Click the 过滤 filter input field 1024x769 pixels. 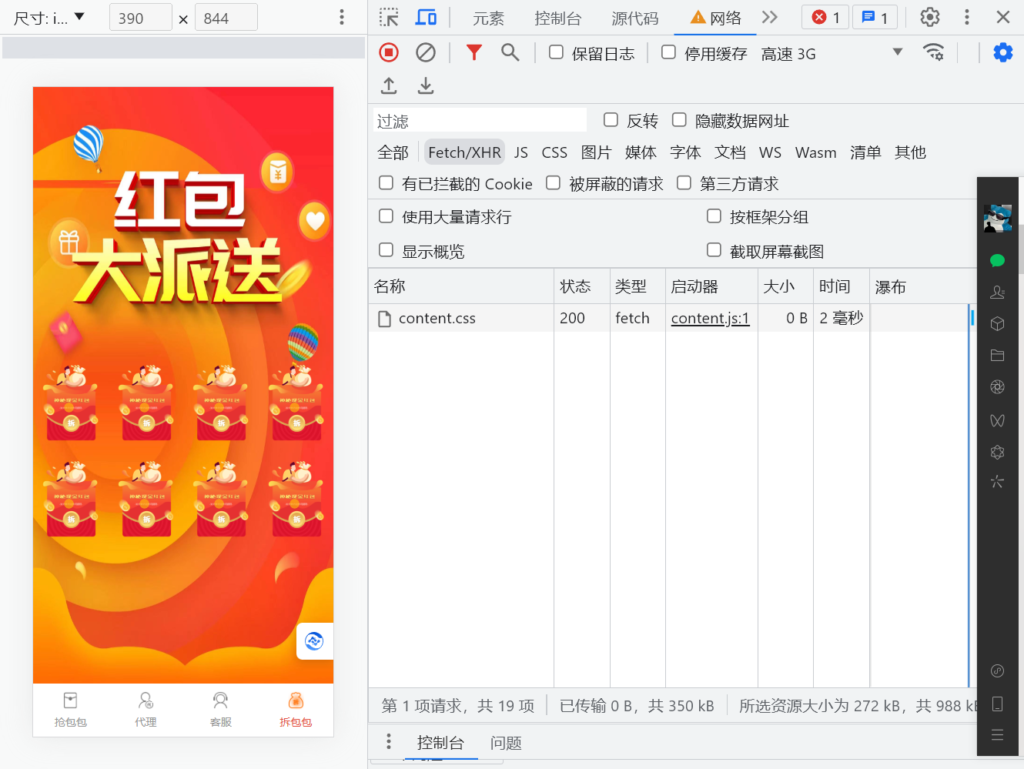[480, 119]
